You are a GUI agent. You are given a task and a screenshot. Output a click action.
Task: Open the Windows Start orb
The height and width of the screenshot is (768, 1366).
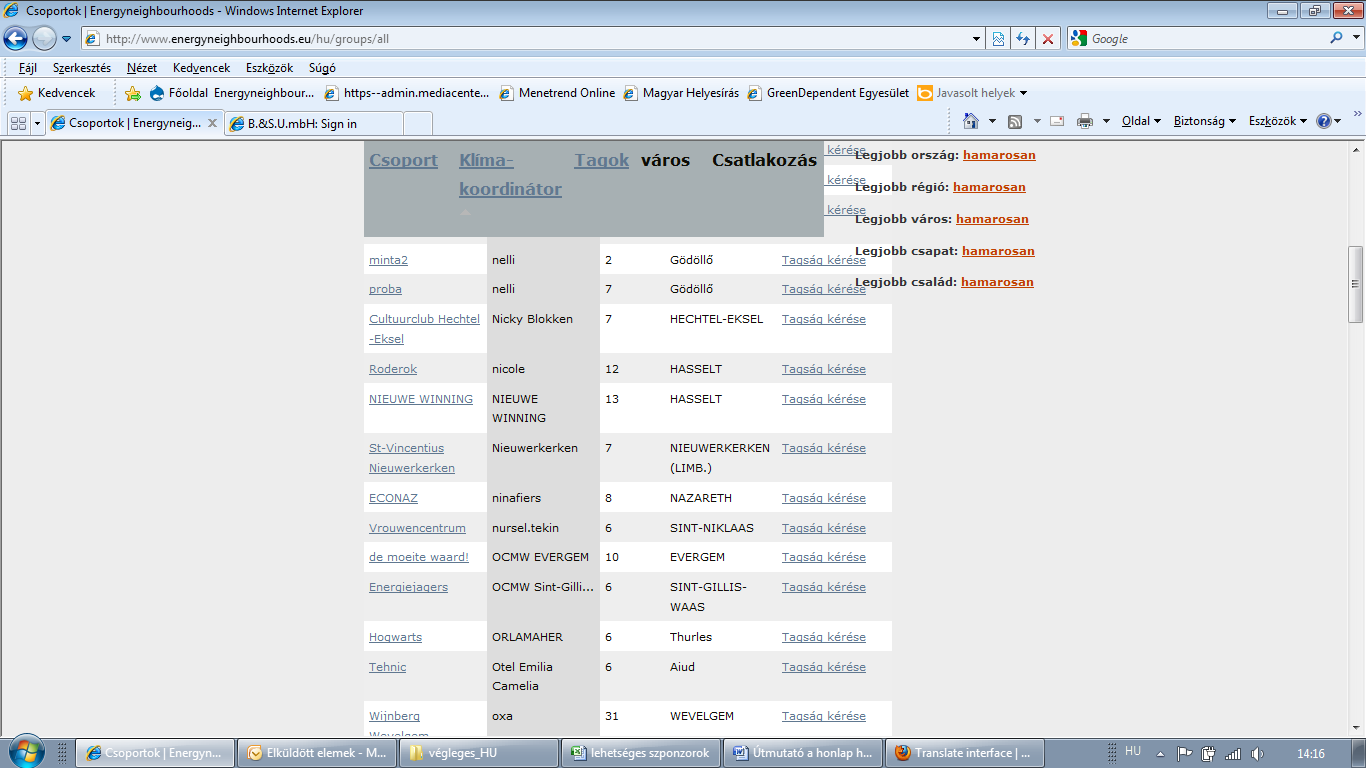[x=25, y=752]
